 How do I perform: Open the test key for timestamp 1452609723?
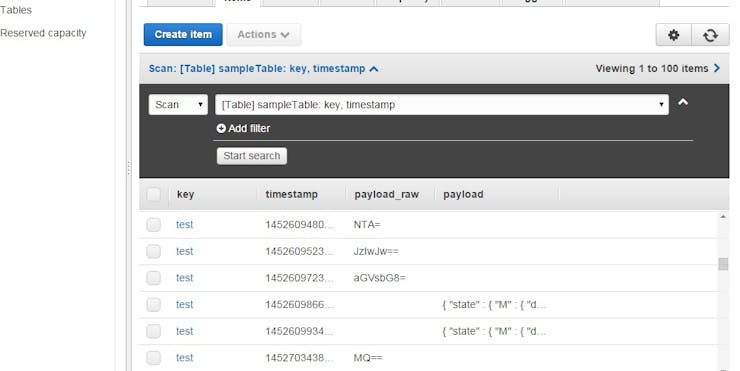[x=185, y=278]
